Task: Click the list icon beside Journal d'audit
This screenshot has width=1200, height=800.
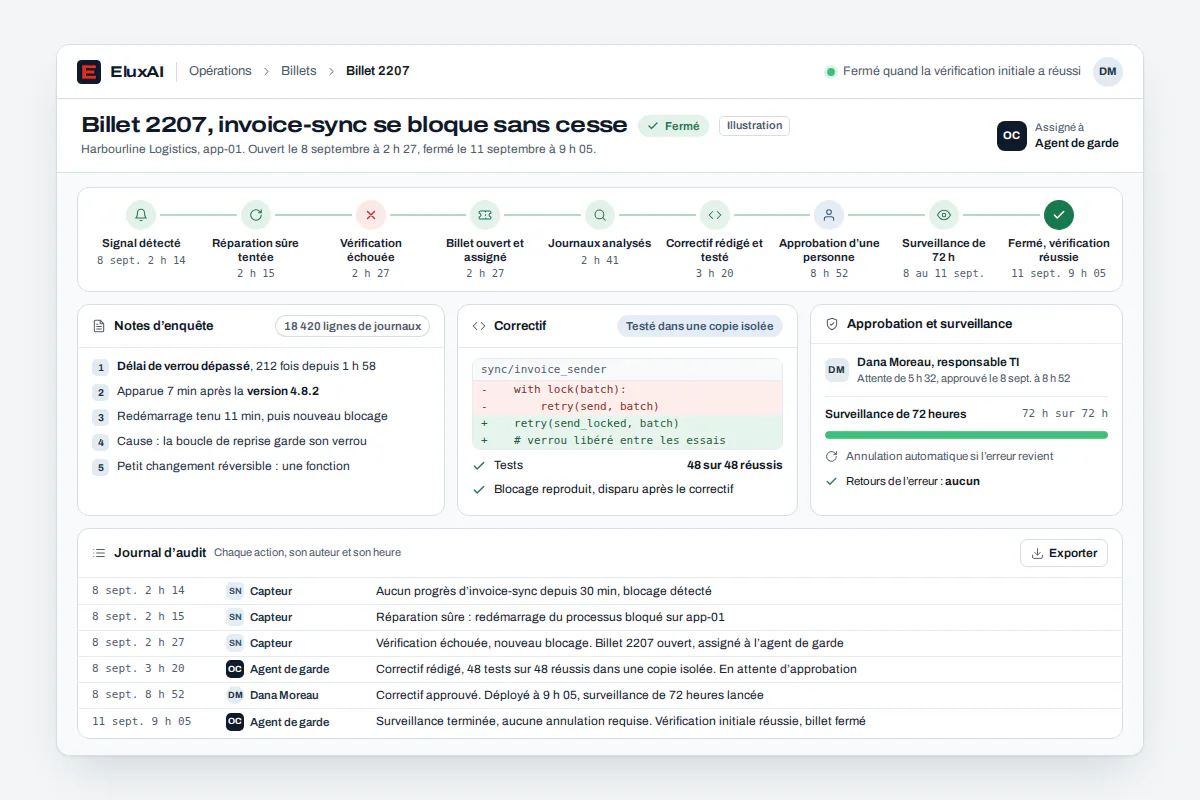Action: coord(99,553)
